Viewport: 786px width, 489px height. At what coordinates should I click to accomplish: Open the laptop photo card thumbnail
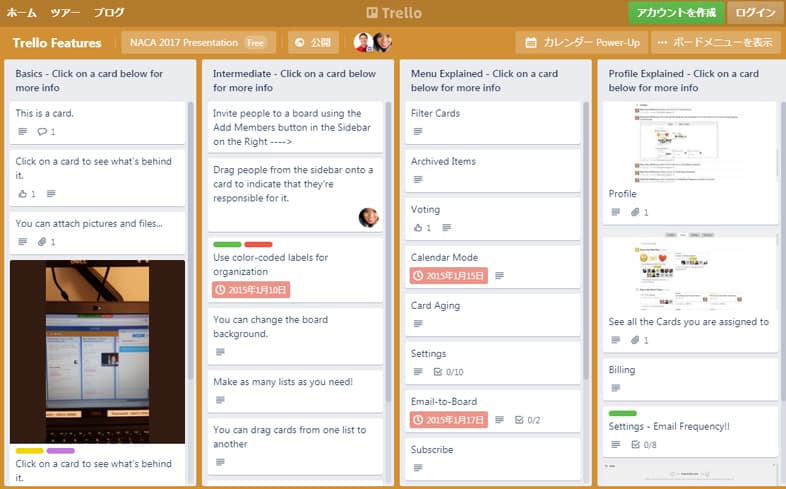pos(97,351)
